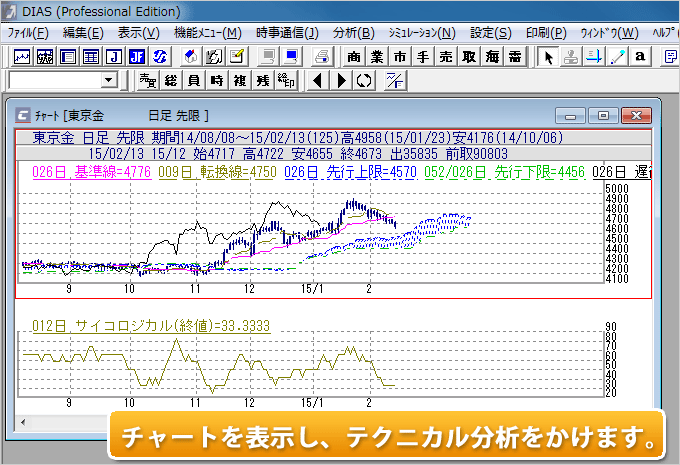Click the blue 'JF' toolbar icon
Viewport: 680px width, 465px height.
pyautogui.click(x=137, y=56)
